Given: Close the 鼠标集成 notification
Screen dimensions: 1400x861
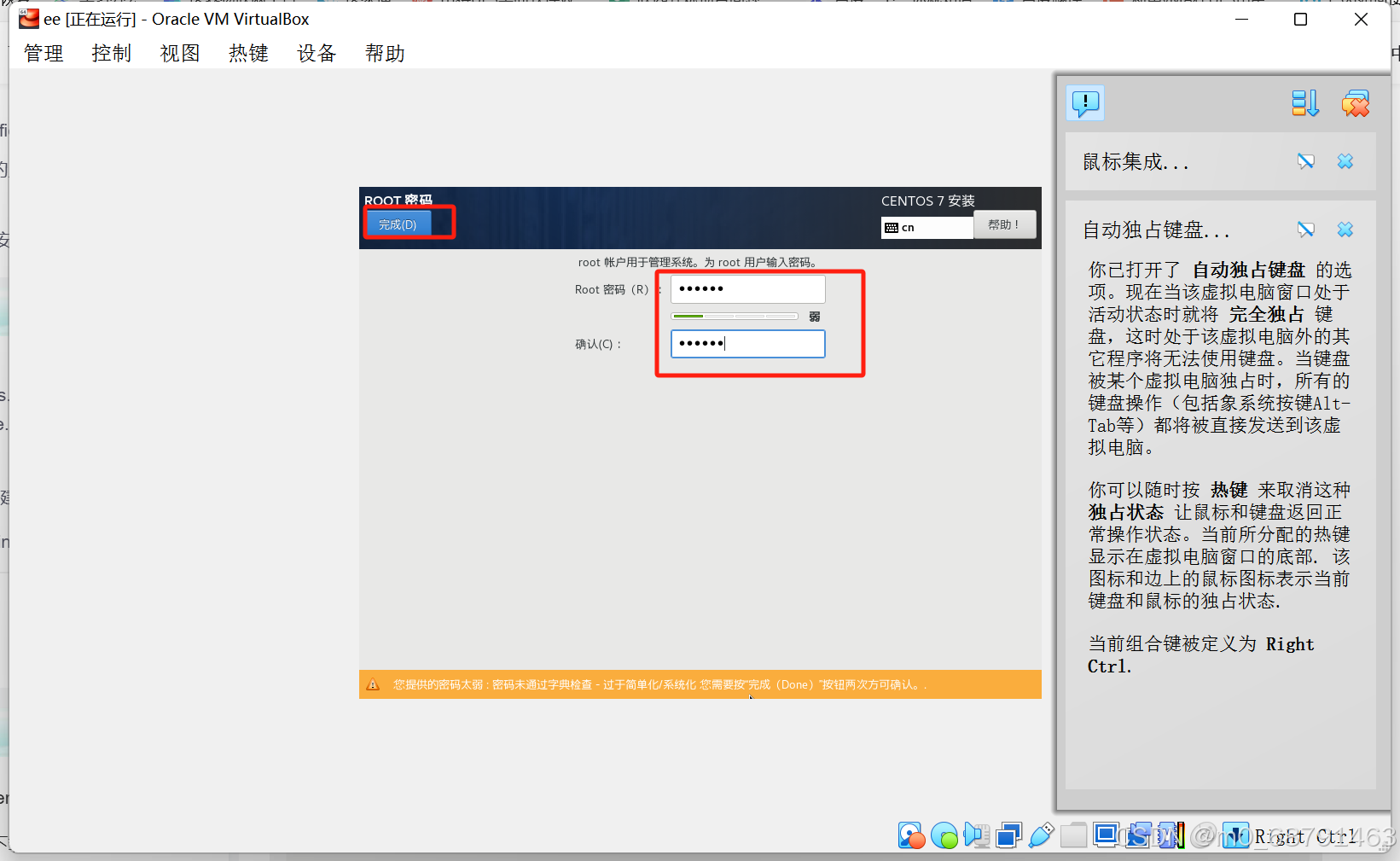Looking at the screenshot, I should tap(1345, 161).
